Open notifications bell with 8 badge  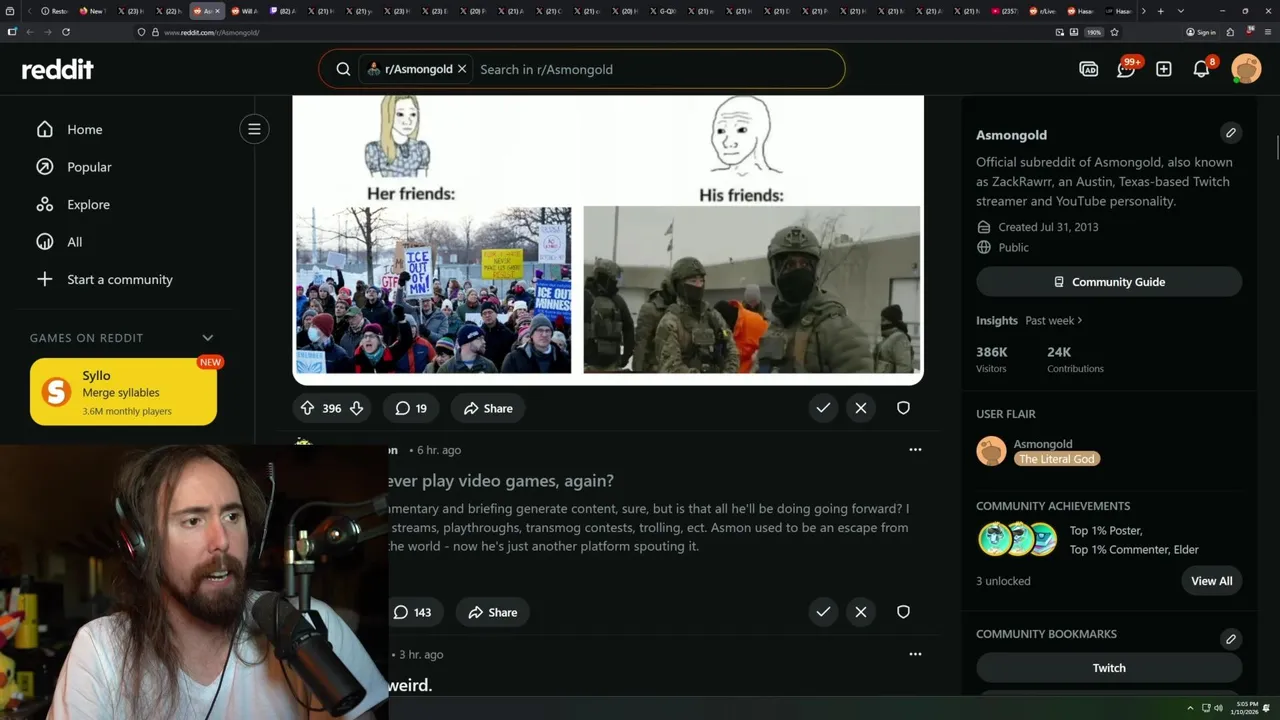tap(1202, 69)
